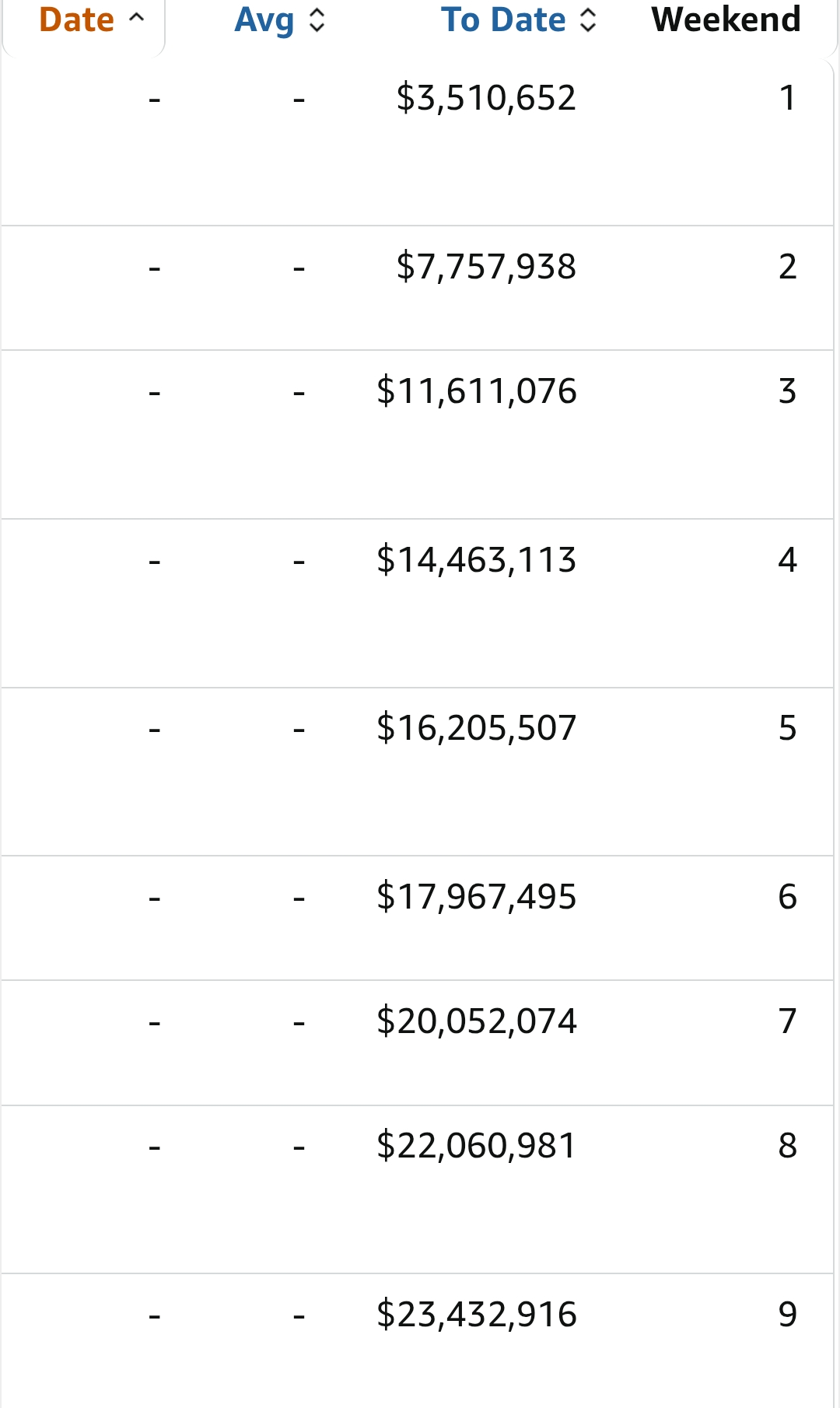Click the To Date sort arrows icon
Viewport: 840px width, 1408px height.
[x=589, y=20]
